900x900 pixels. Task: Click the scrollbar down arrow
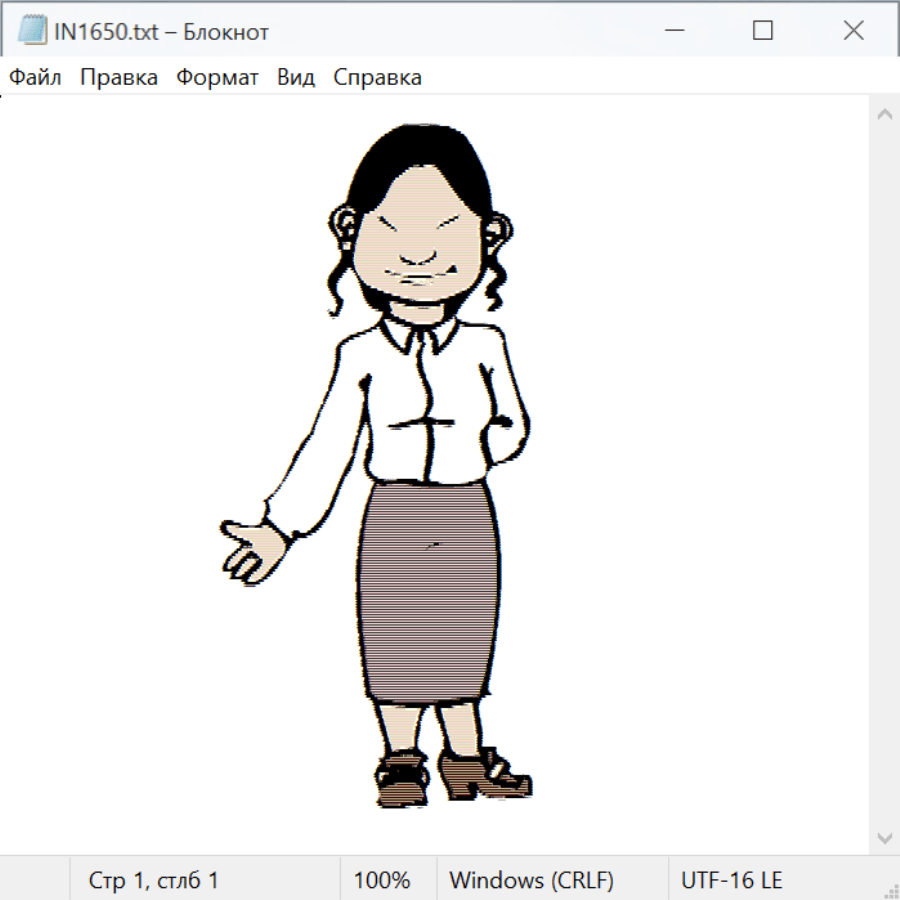884,837
